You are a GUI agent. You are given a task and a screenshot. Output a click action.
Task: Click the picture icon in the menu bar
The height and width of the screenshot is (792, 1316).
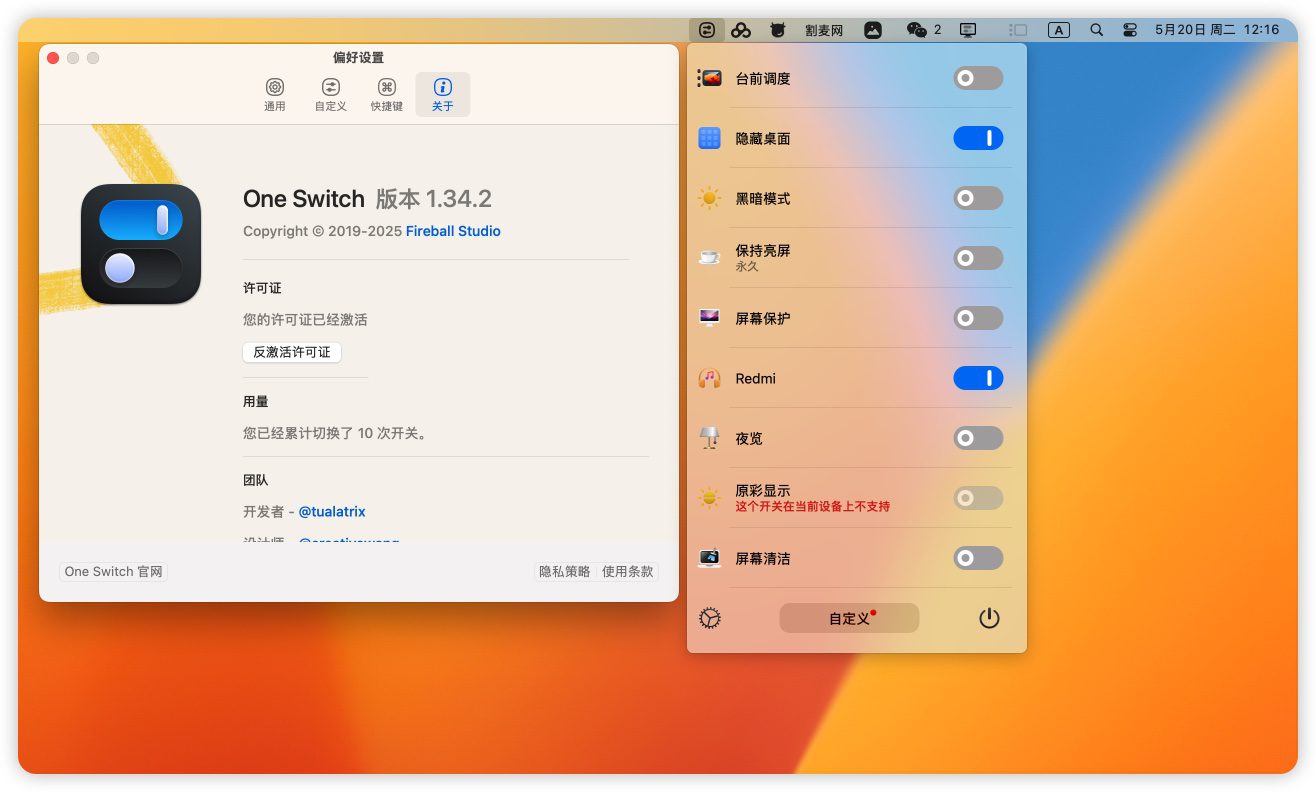(x=873, y=30)
